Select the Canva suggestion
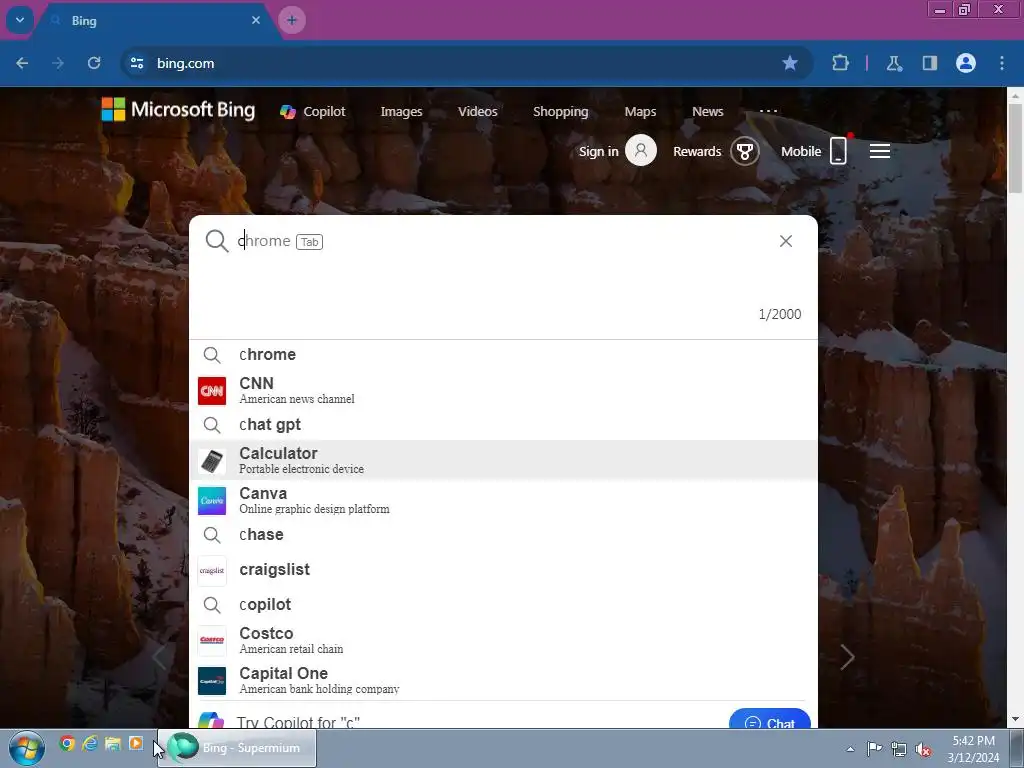The height and width of the screenshot is (768, 1024). tap(504, 500)
